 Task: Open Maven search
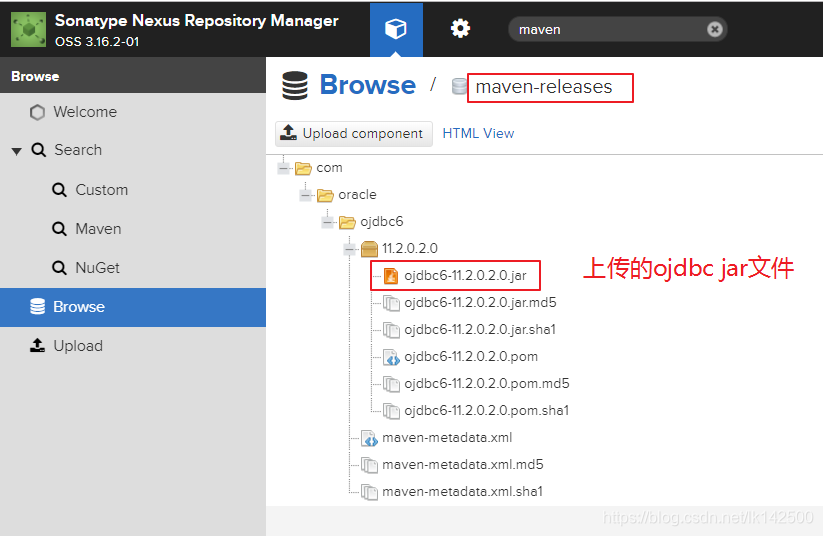point(98,229)
